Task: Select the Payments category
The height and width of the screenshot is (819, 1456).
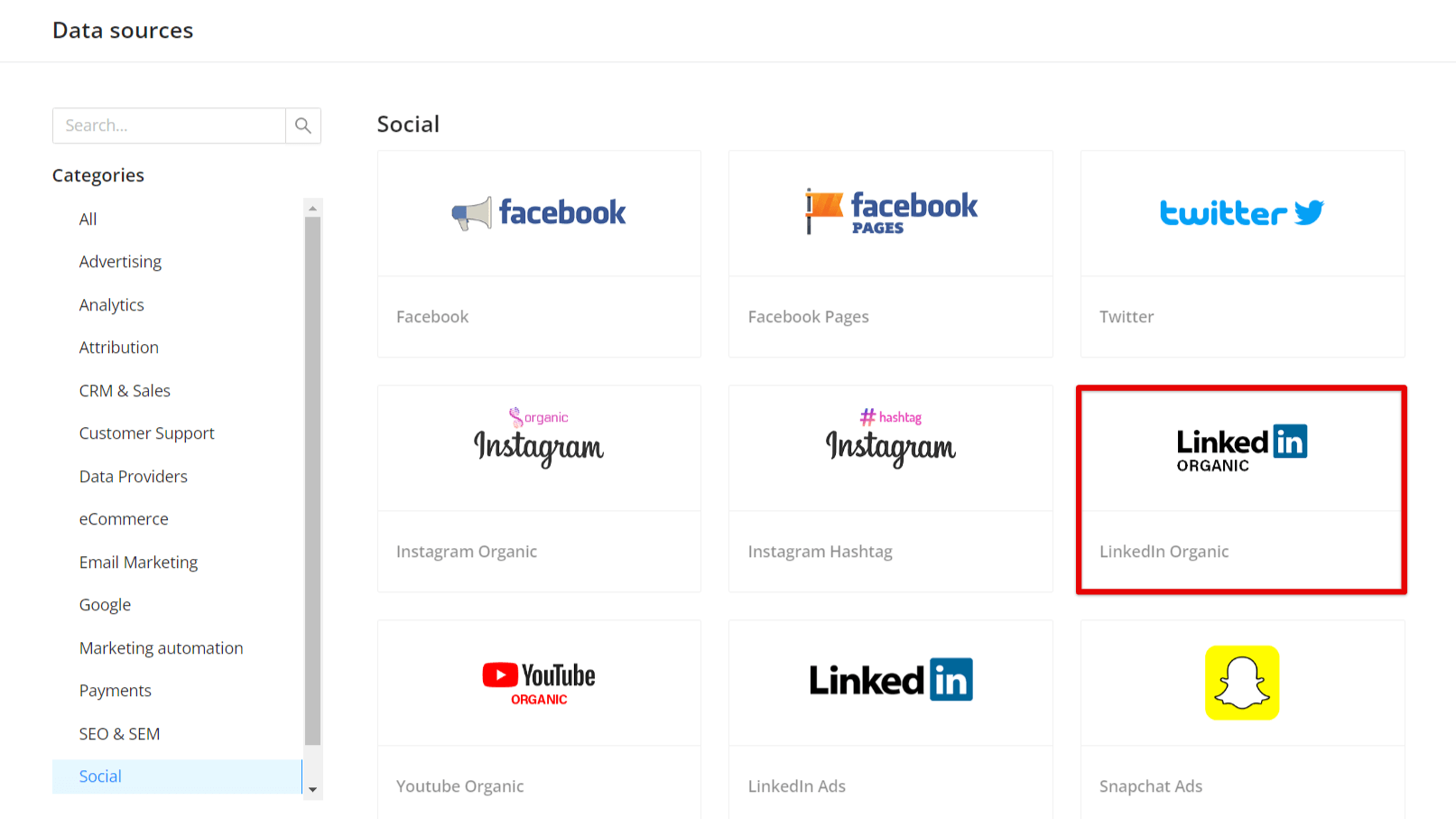Action: tap(115, 690)
